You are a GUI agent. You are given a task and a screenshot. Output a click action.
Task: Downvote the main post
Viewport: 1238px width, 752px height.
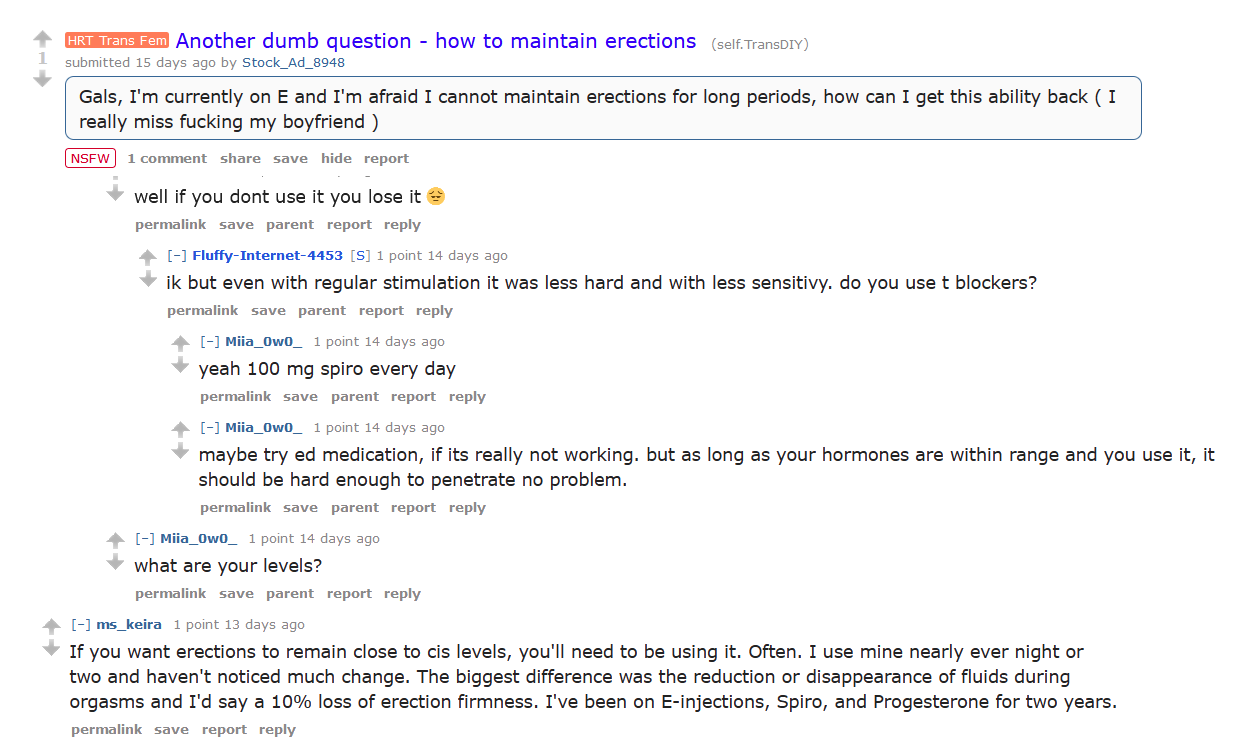point(42,78)
